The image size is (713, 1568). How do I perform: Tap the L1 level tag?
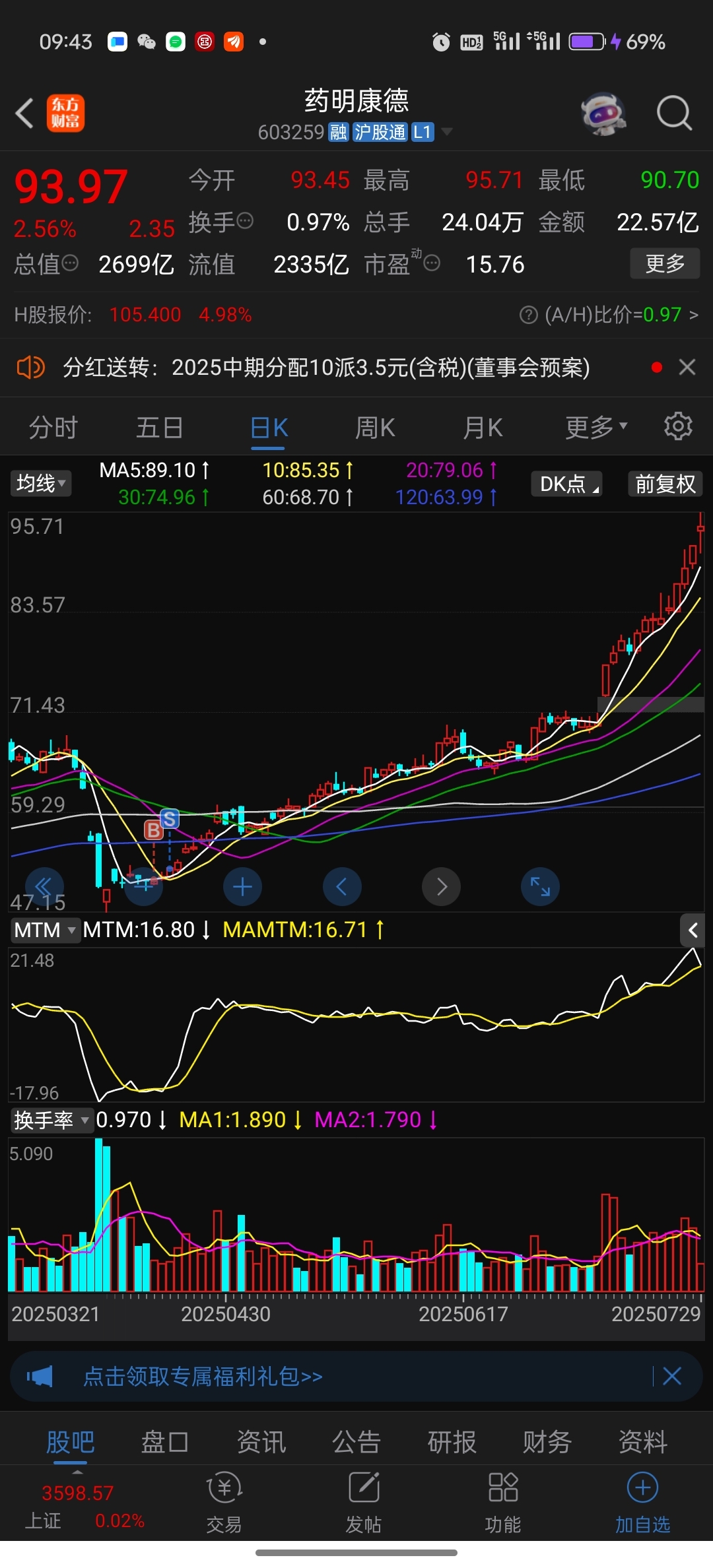[x=423, y=132]
